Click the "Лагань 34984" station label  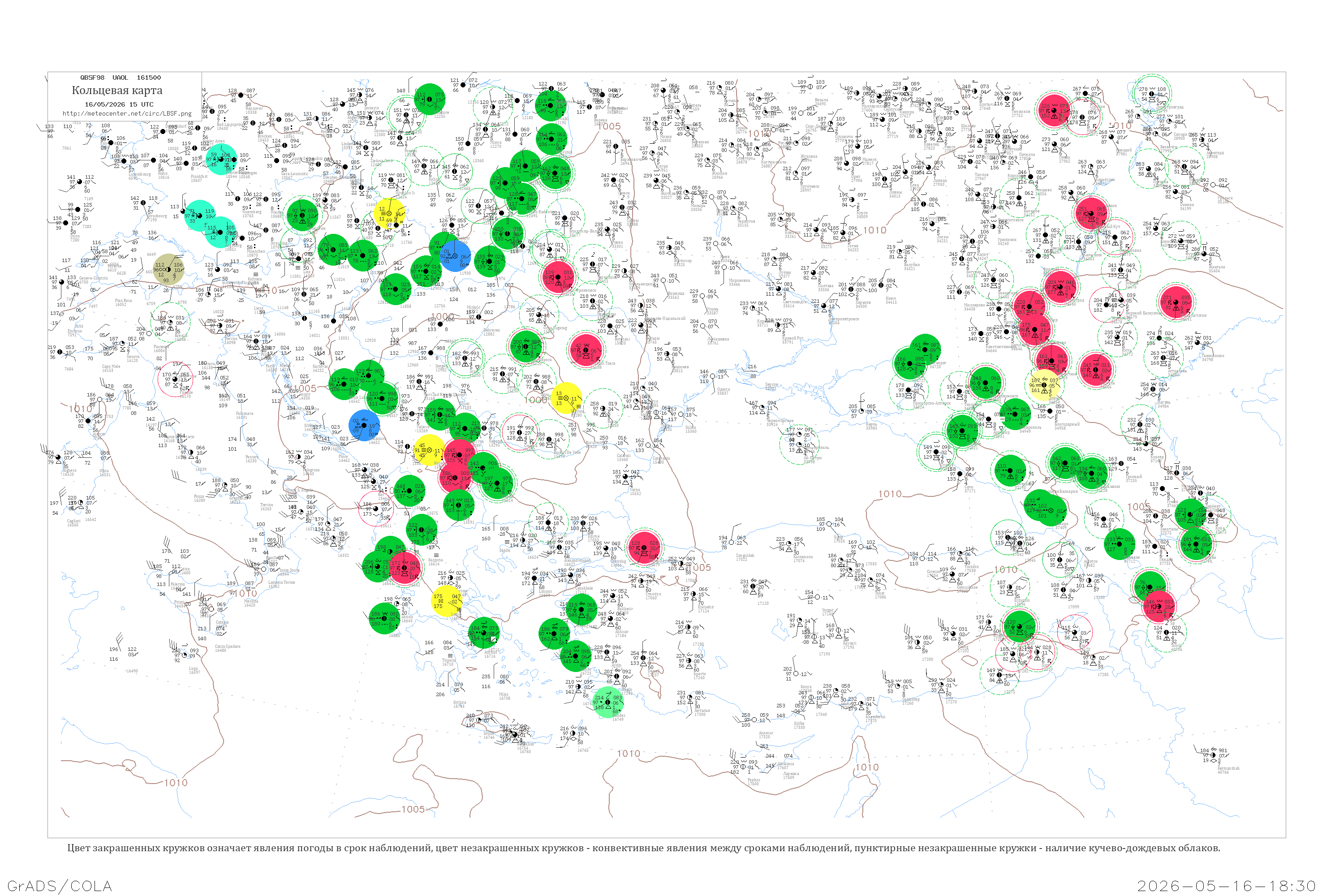(x=1163, y=404)
